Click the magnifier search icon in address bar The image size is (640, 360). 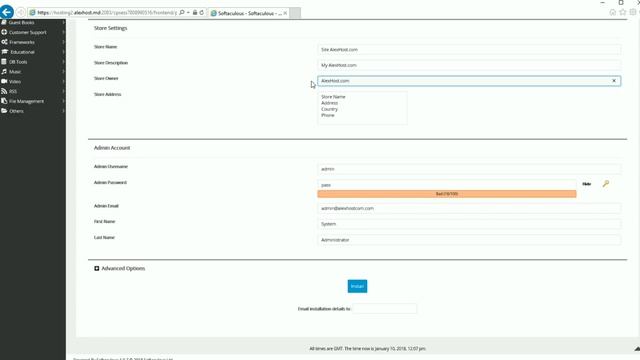pyautogui.click(x=182, y=13)
